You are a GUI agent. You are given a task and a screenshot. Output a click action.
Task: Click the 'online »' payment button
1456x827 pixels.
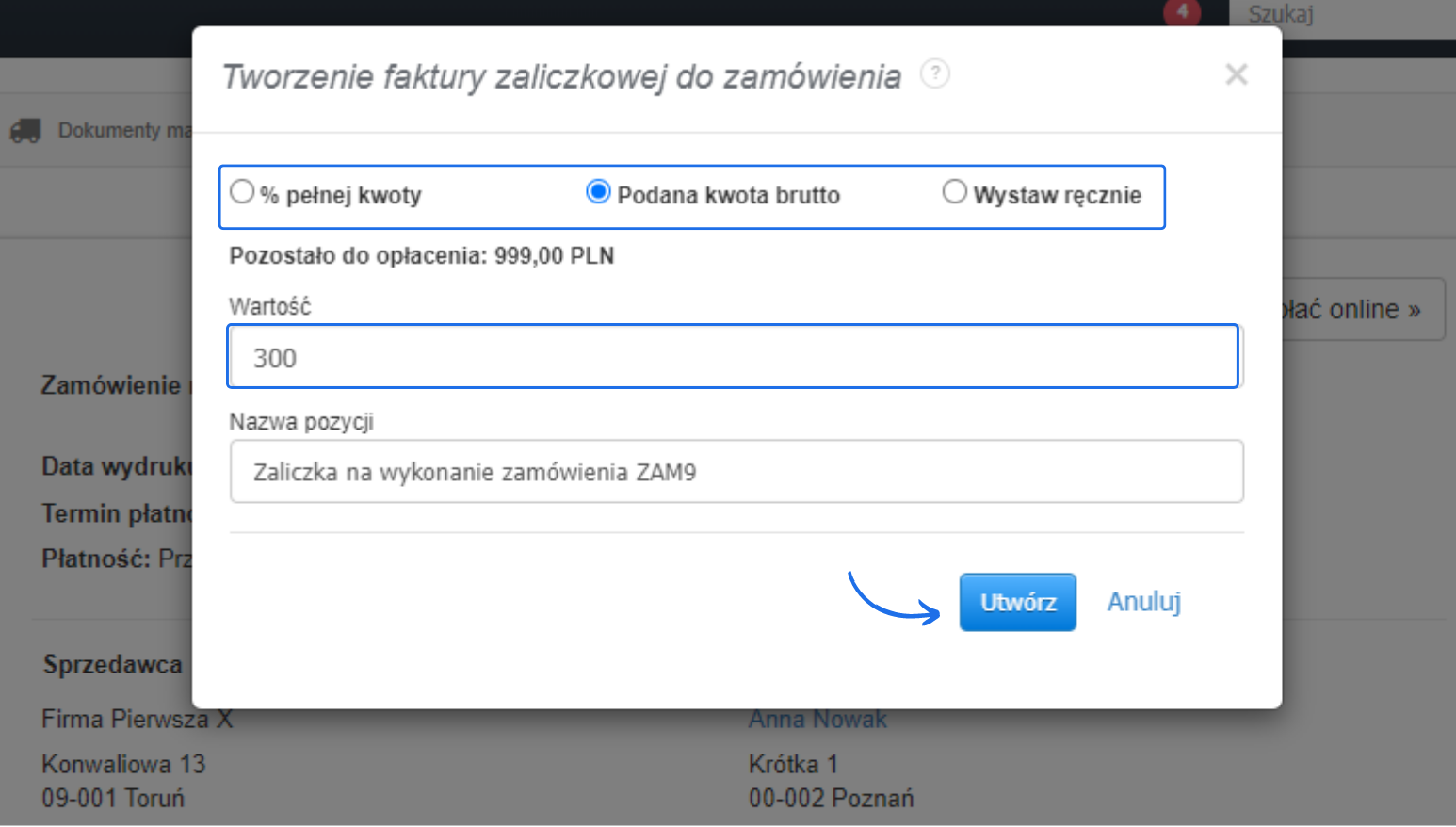(1363, 309)
